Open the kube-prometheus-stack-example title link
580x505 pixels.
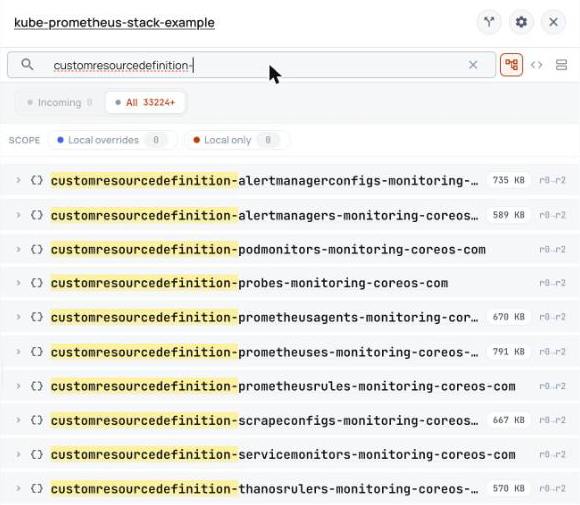point(114,23)
